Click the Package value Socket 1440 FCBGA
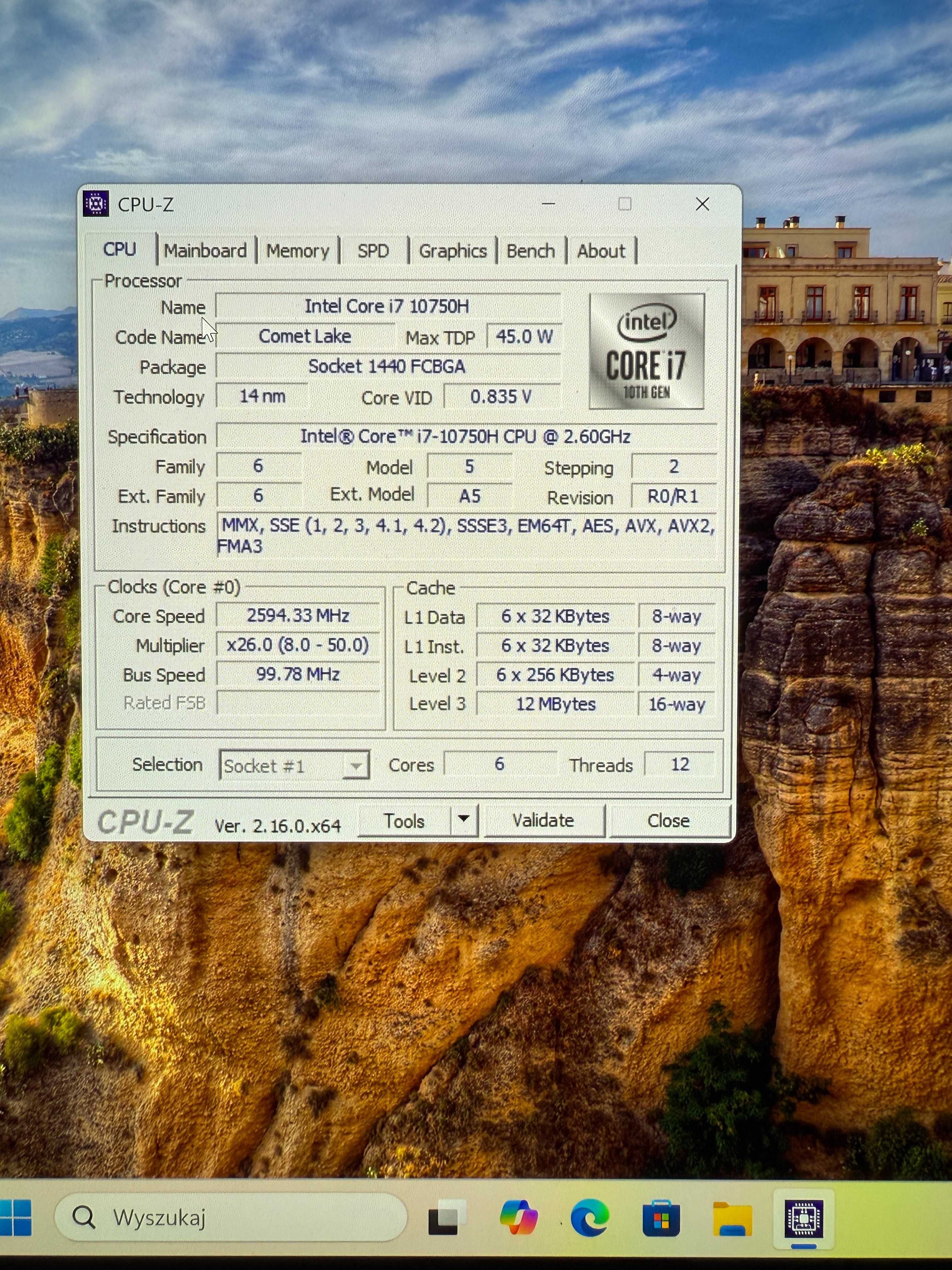 (388, 366)
